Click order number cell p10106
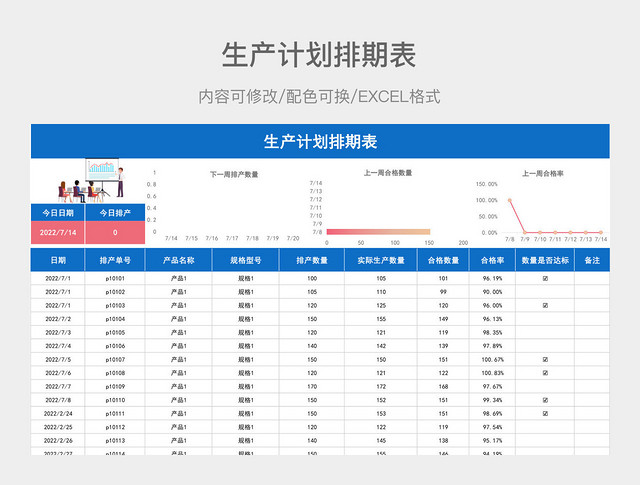 (x=115, y=346)
